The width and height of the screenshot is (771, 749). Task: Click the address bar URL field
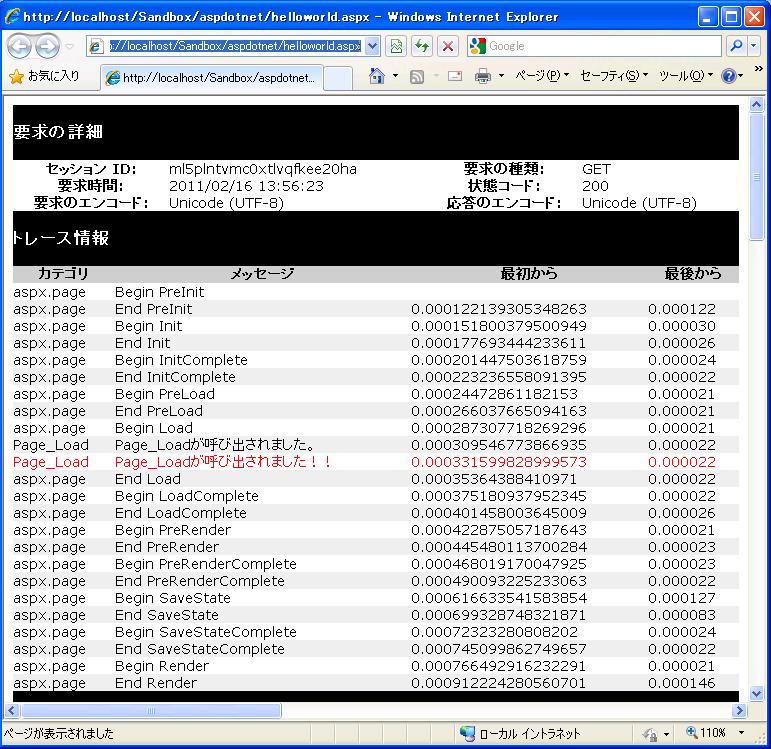click(235, 46)
